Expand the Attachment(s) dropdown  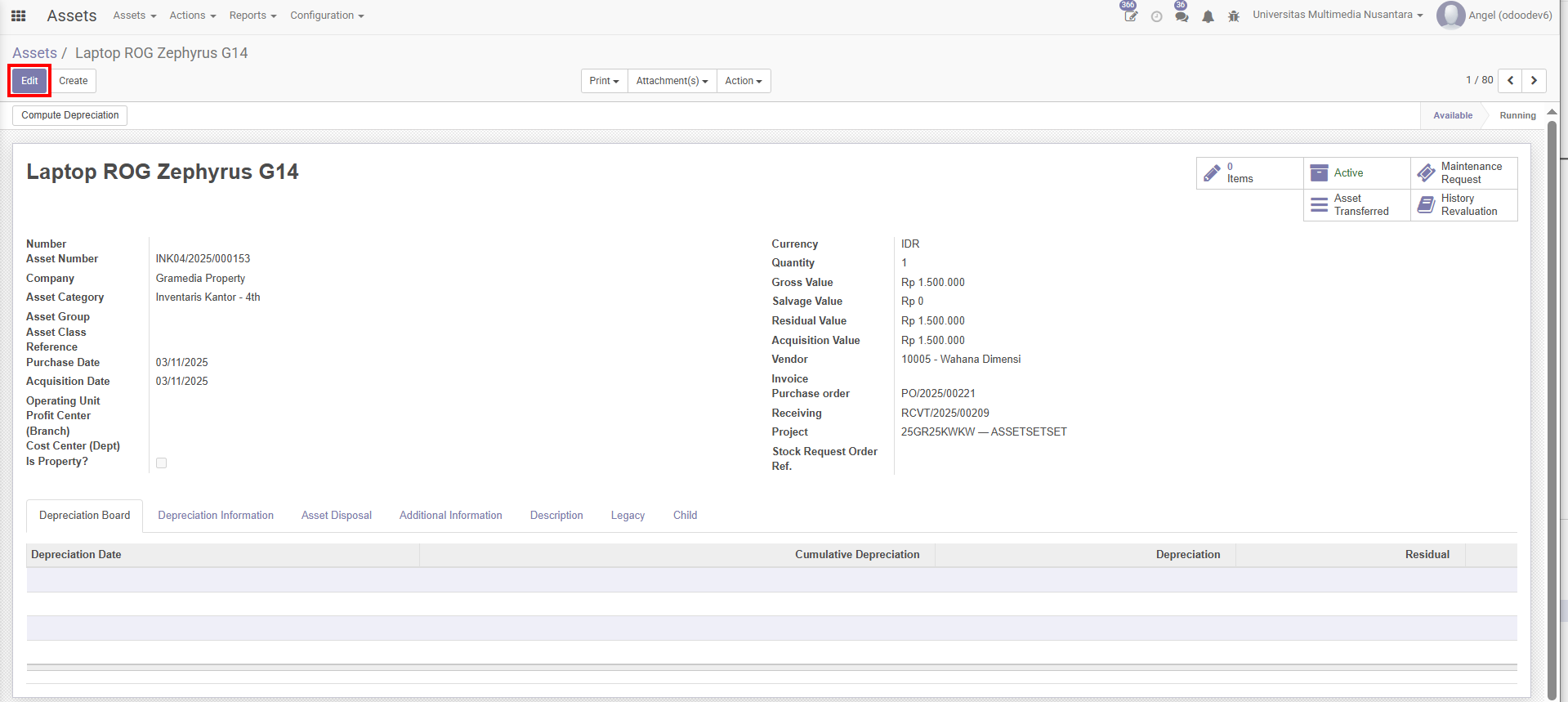[672, 81]
